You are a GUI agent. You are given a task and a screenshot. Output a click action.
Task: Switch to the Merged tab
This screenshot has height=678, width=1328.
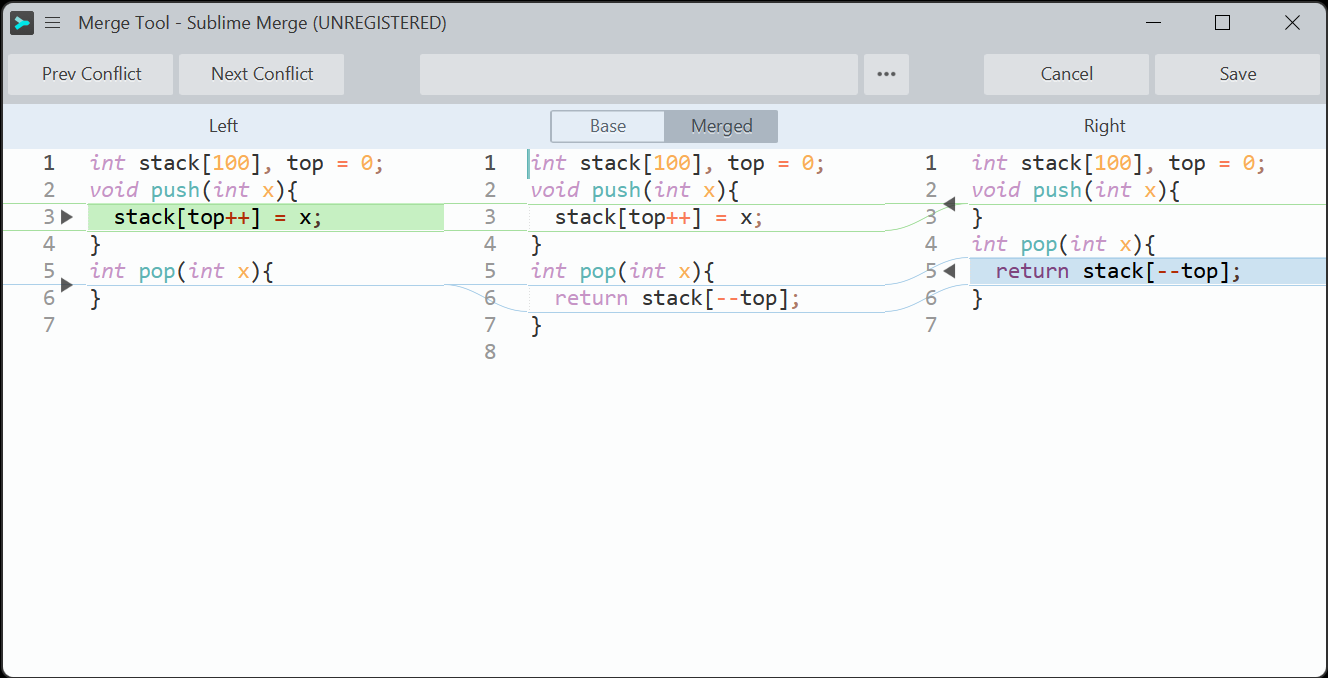pos(721,126)
